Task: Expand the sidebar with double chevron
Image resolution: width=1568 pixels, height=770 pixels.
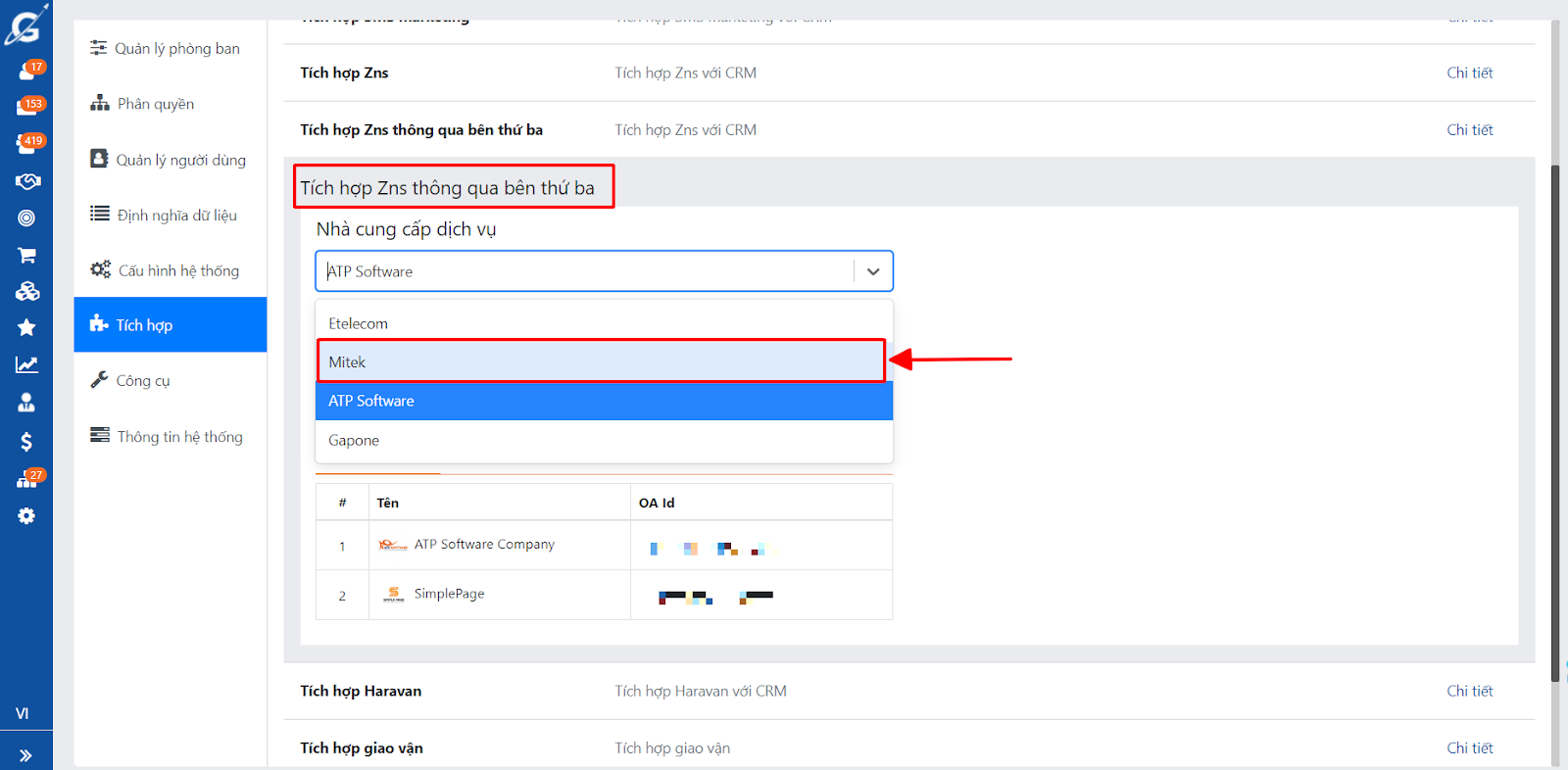Action: pyautogui.click(x=25, y=755)
